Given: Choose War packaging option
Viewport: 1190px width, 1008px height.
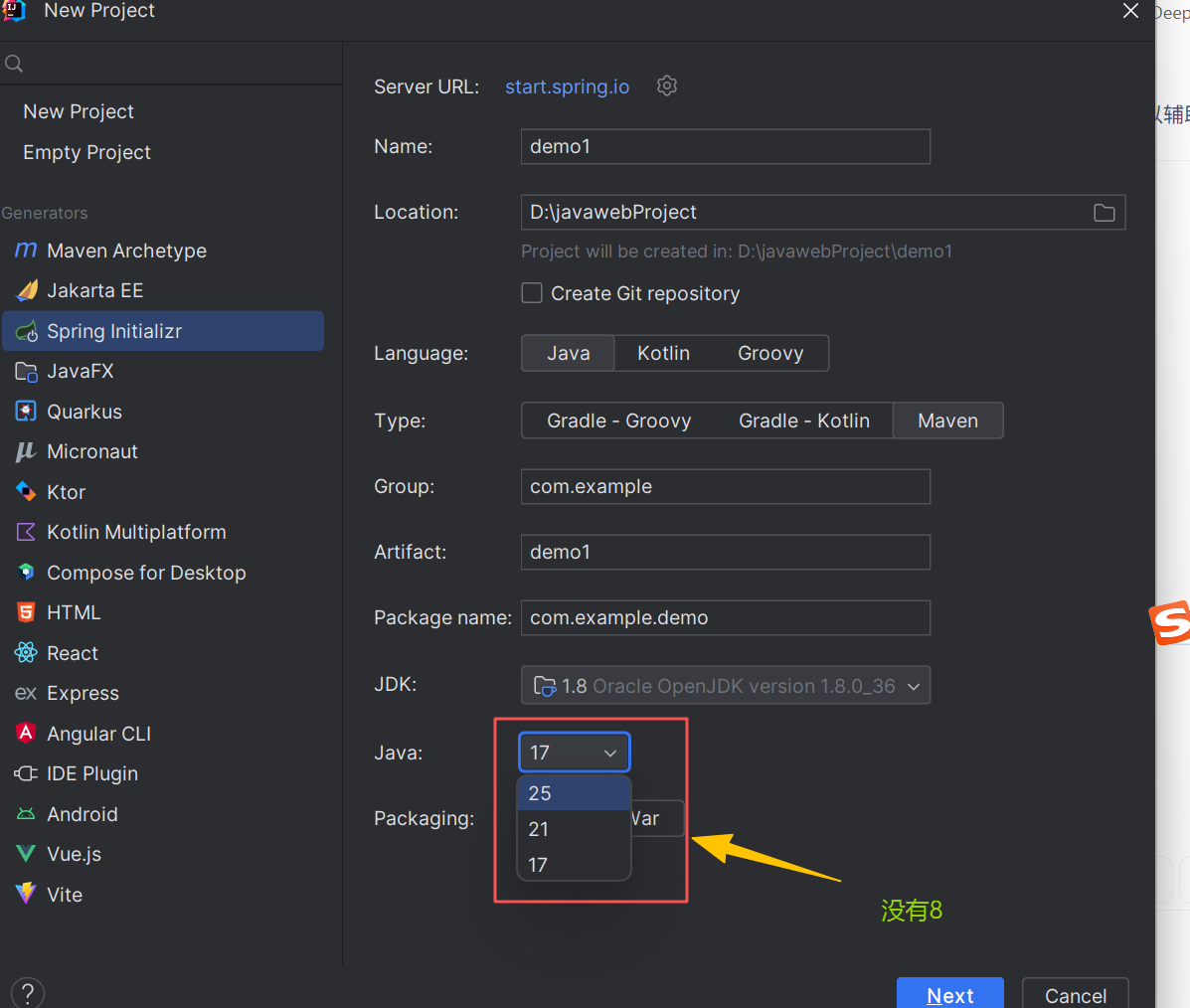Looking at the screenshot, I should tap(657, 818).
